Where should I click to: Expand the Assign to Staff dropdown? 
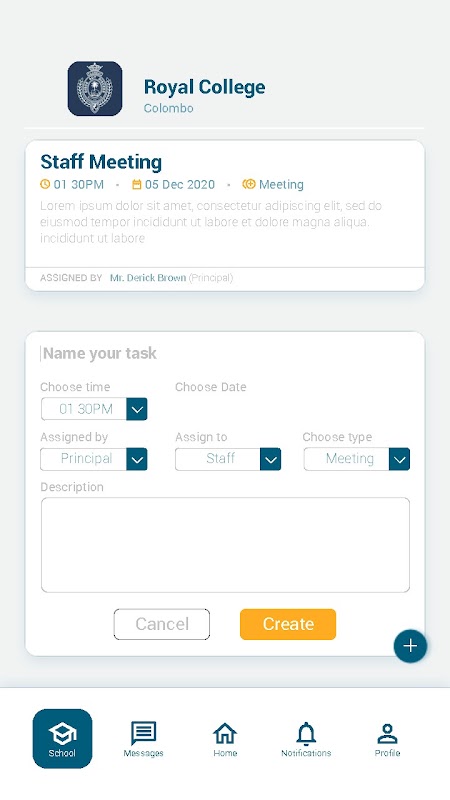pyautogui.click(x=270, y=459)
